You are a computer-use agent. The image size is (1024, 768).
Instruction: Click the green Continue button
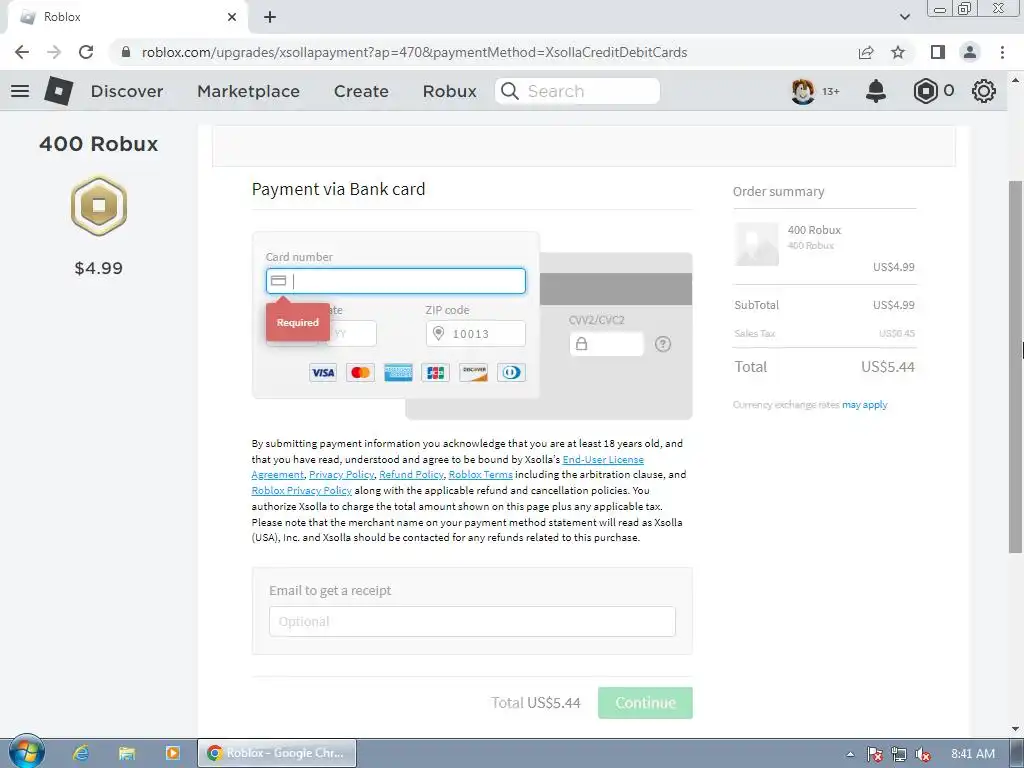point(645,703)
